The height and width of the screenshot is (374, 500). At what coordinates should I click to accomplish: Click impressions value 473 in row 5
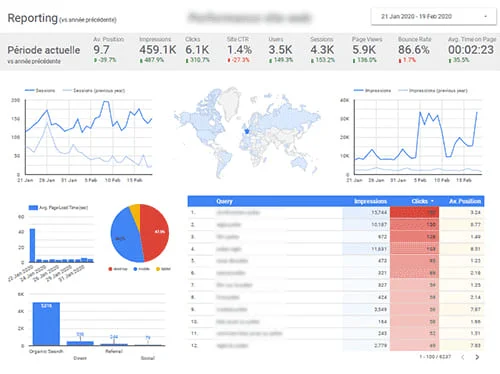pos(382,261)
